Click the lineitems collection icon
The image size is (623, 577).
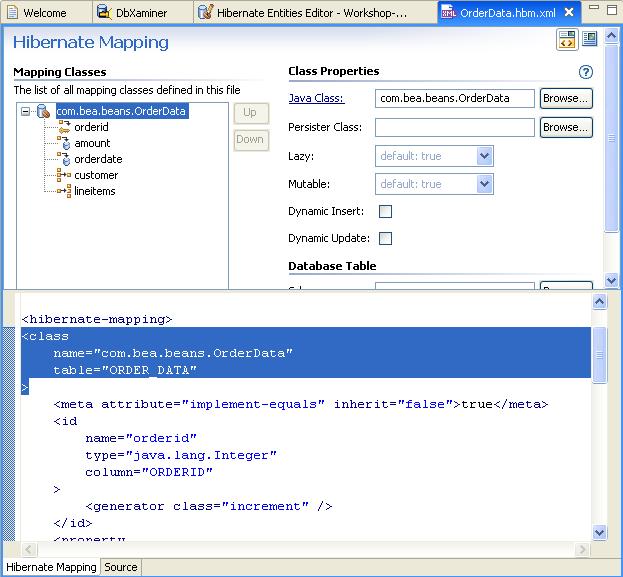pos(64,191)
